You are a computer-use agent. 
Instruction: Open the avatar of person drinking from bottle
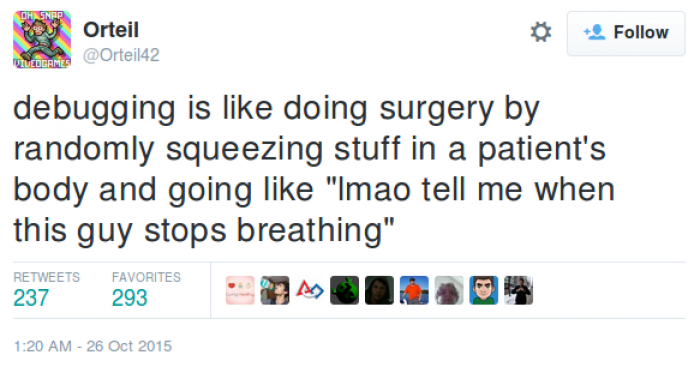point(275,290)
